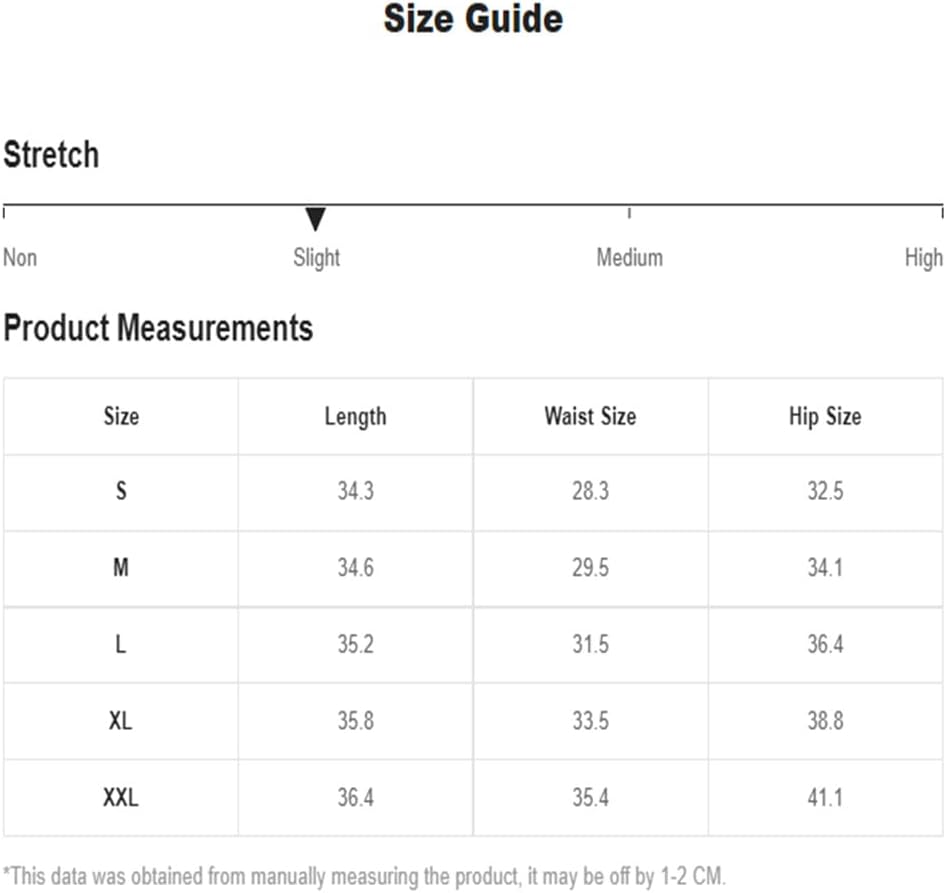Select the XL size row label
This screenshot has height=893, width=946.
coord(121,720)
